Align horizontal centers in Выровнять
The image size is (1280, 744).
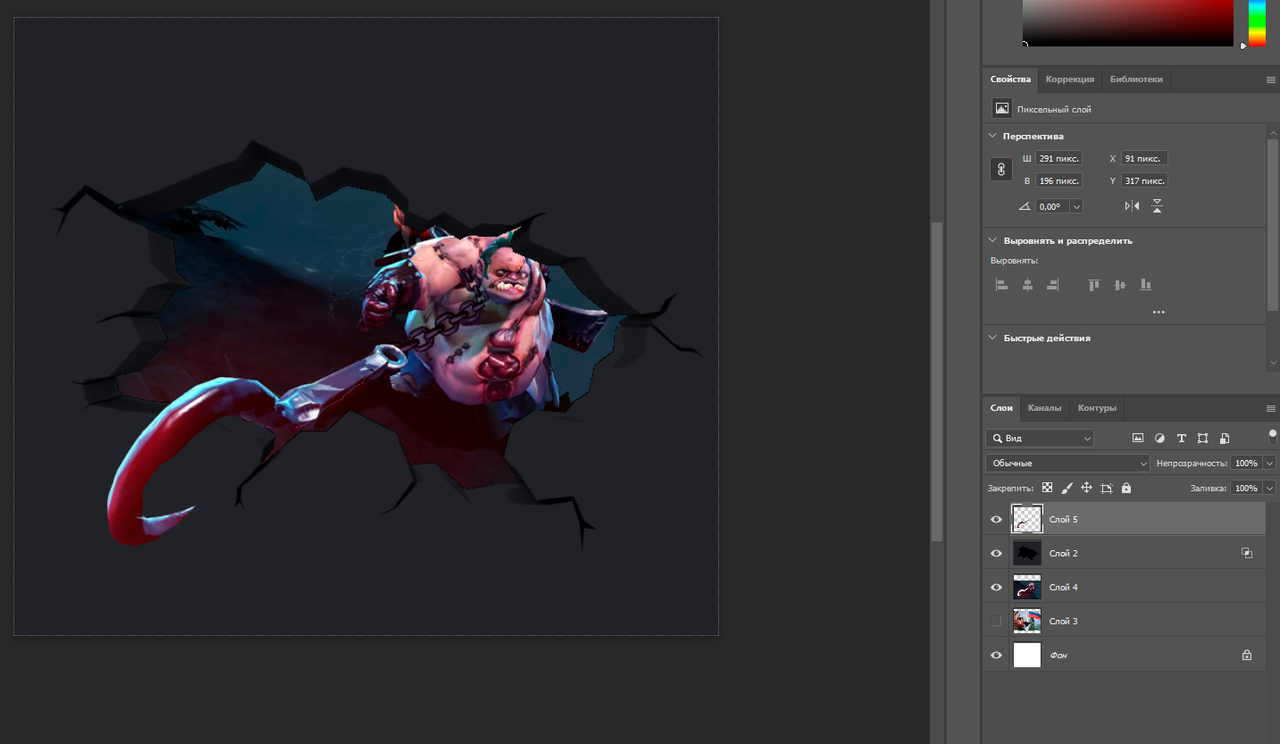[1027, 285]
